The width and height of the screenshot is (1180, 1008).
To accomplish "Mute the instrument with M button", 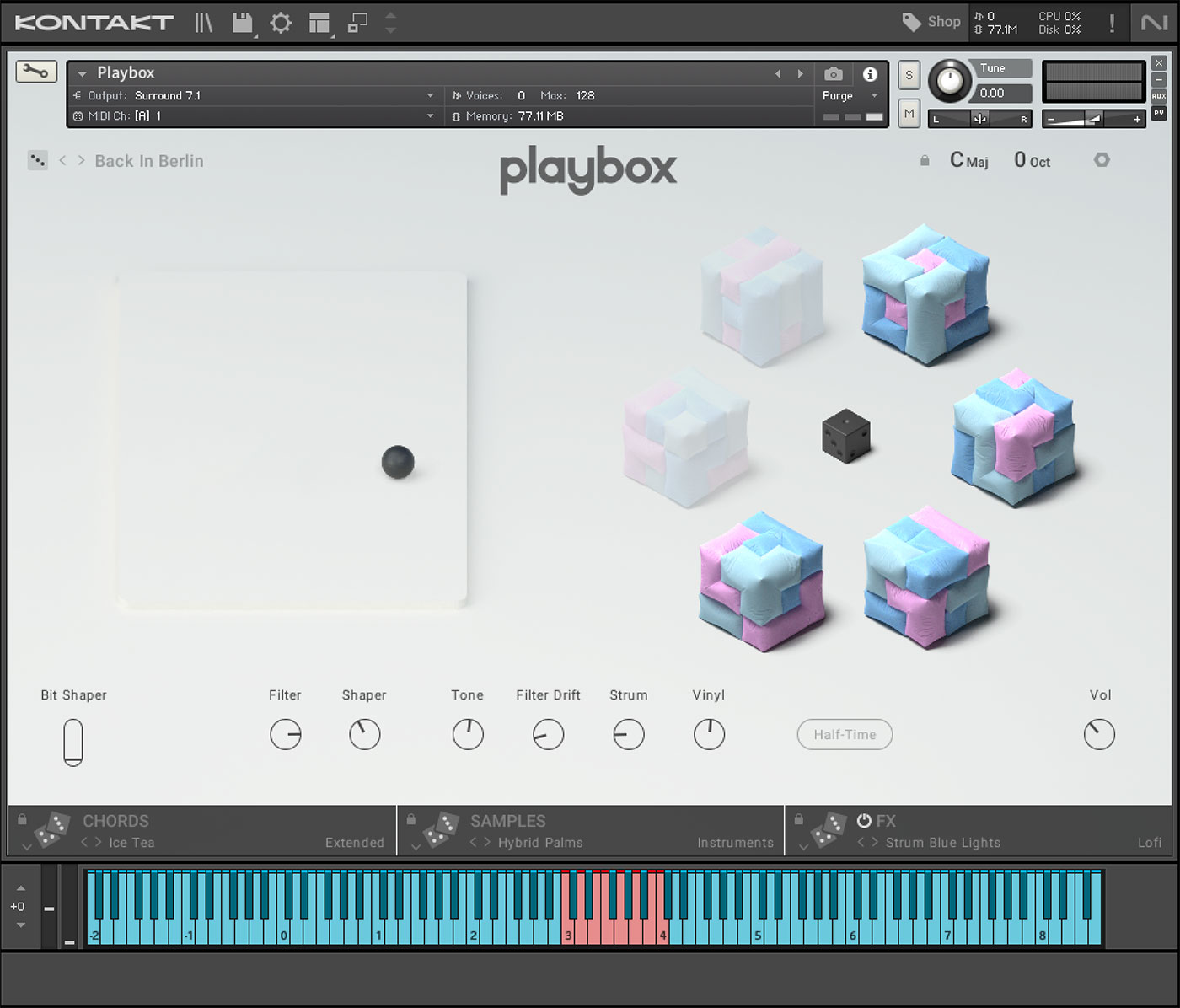I will click(909, 113).
